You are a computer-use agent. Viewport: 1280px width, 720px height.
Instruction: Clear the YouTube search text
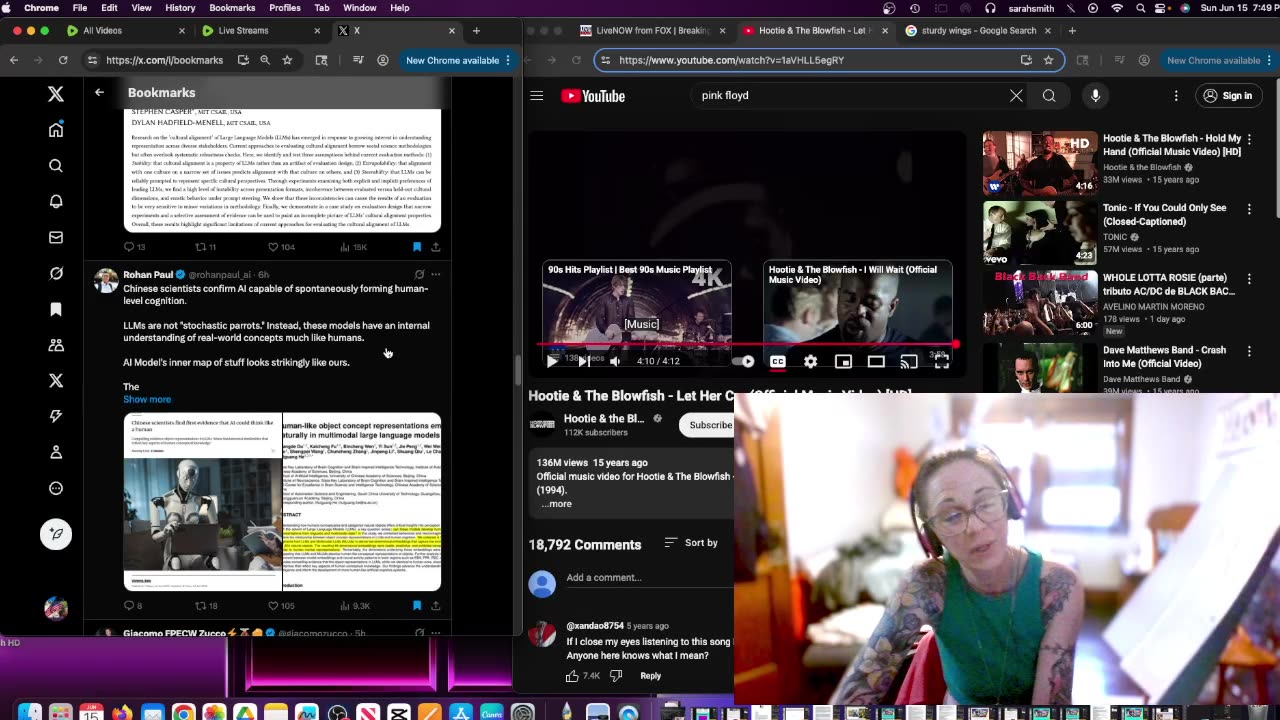pos(1016,96)
